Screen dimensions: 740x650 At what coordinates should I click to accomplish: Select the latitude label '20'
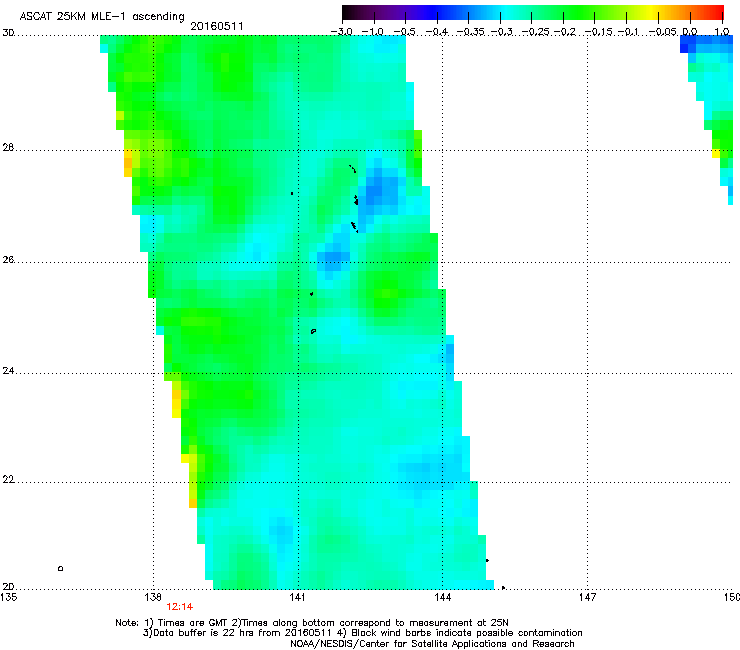coord(8,586)
